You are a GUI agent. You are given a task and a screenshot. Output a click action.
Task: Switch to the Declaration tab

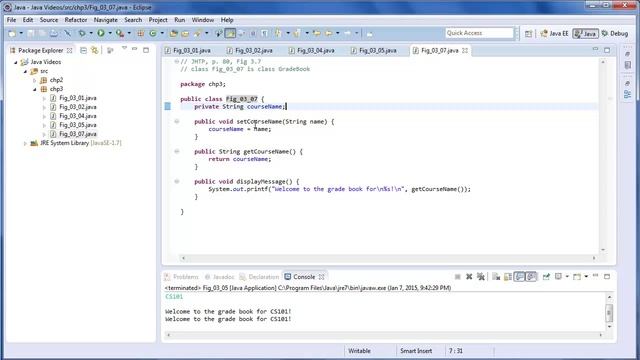[x=260, y=277]
